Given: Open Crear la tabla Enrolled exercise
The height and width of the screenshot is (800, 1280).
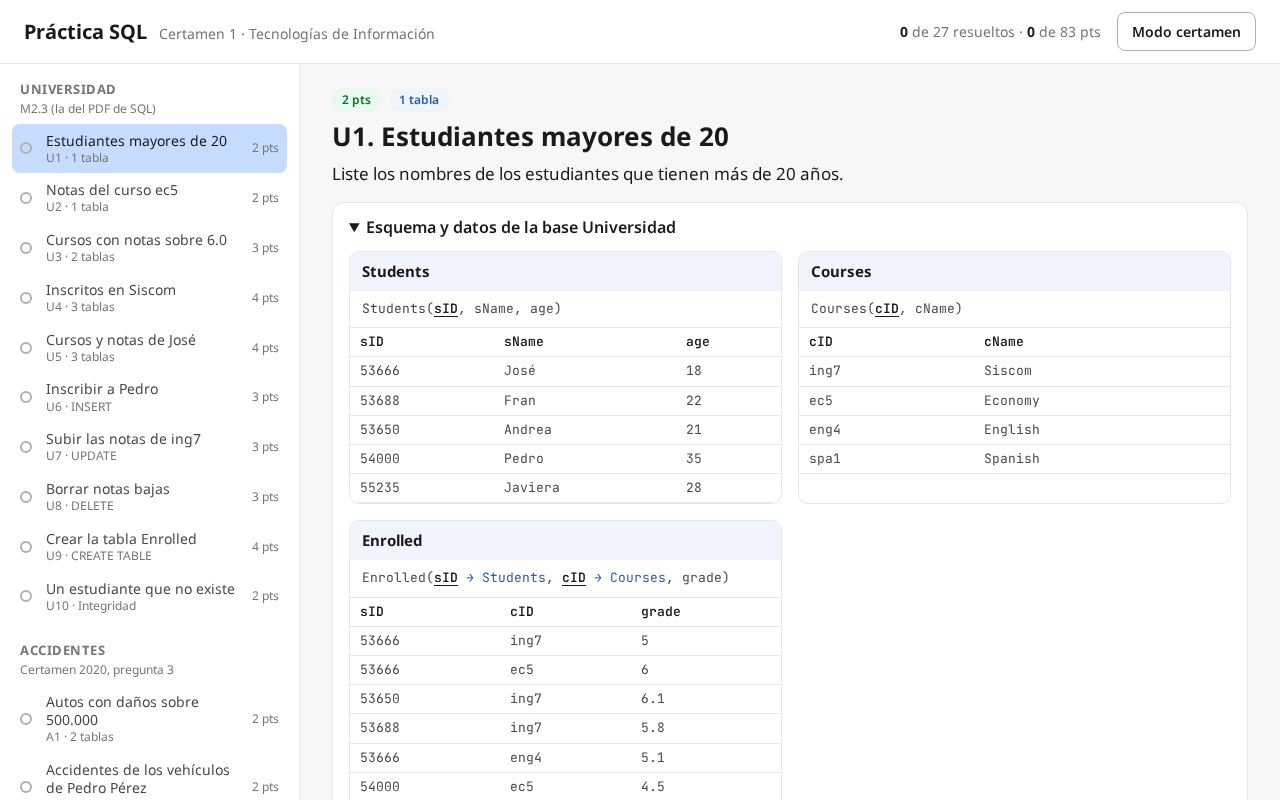Looking at the screenshot, I should click(149, 547).
